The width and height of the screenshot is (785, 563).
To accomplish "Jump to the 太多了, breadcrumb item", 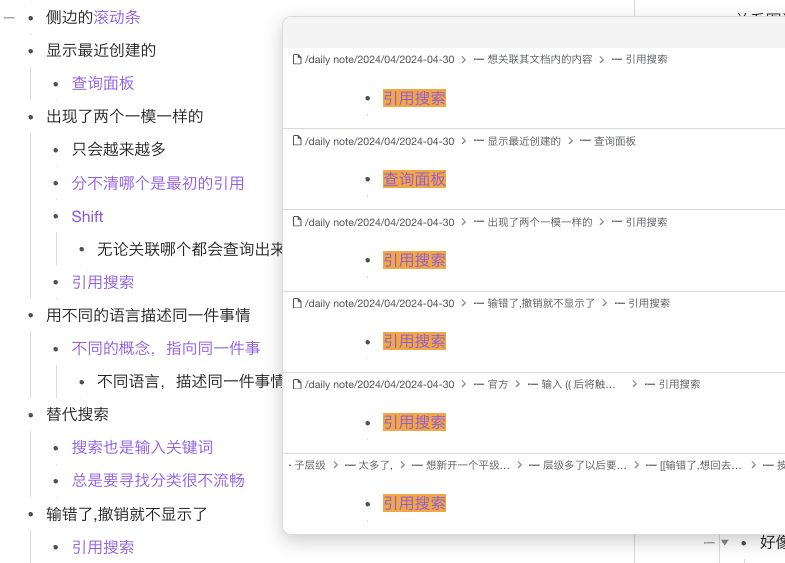I will (x=375, y=465).
